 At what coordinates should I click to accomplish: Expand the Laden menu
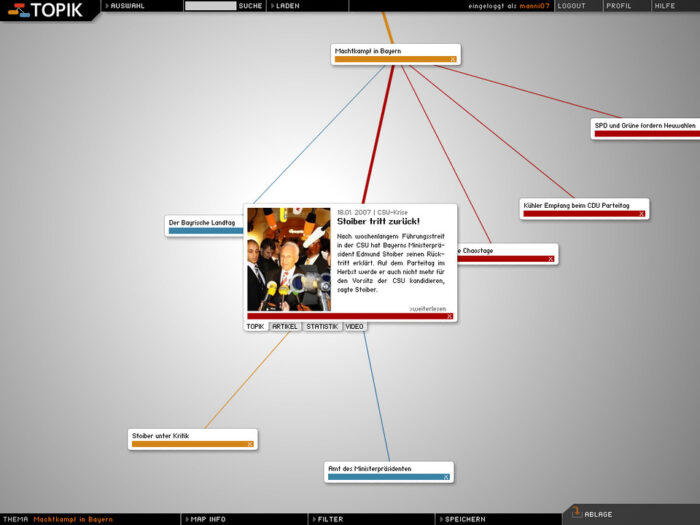click(286, 6)
